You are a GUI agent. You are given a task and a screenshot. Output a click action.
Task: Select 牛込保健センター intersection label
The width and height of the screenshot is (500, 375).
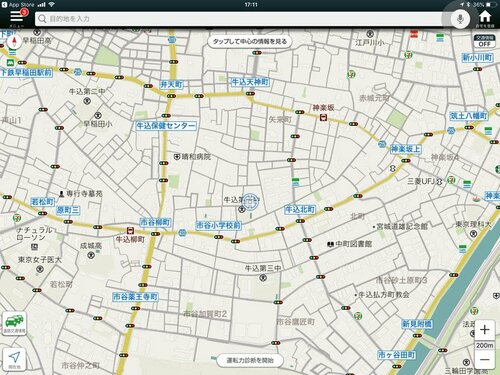(166, 126)
